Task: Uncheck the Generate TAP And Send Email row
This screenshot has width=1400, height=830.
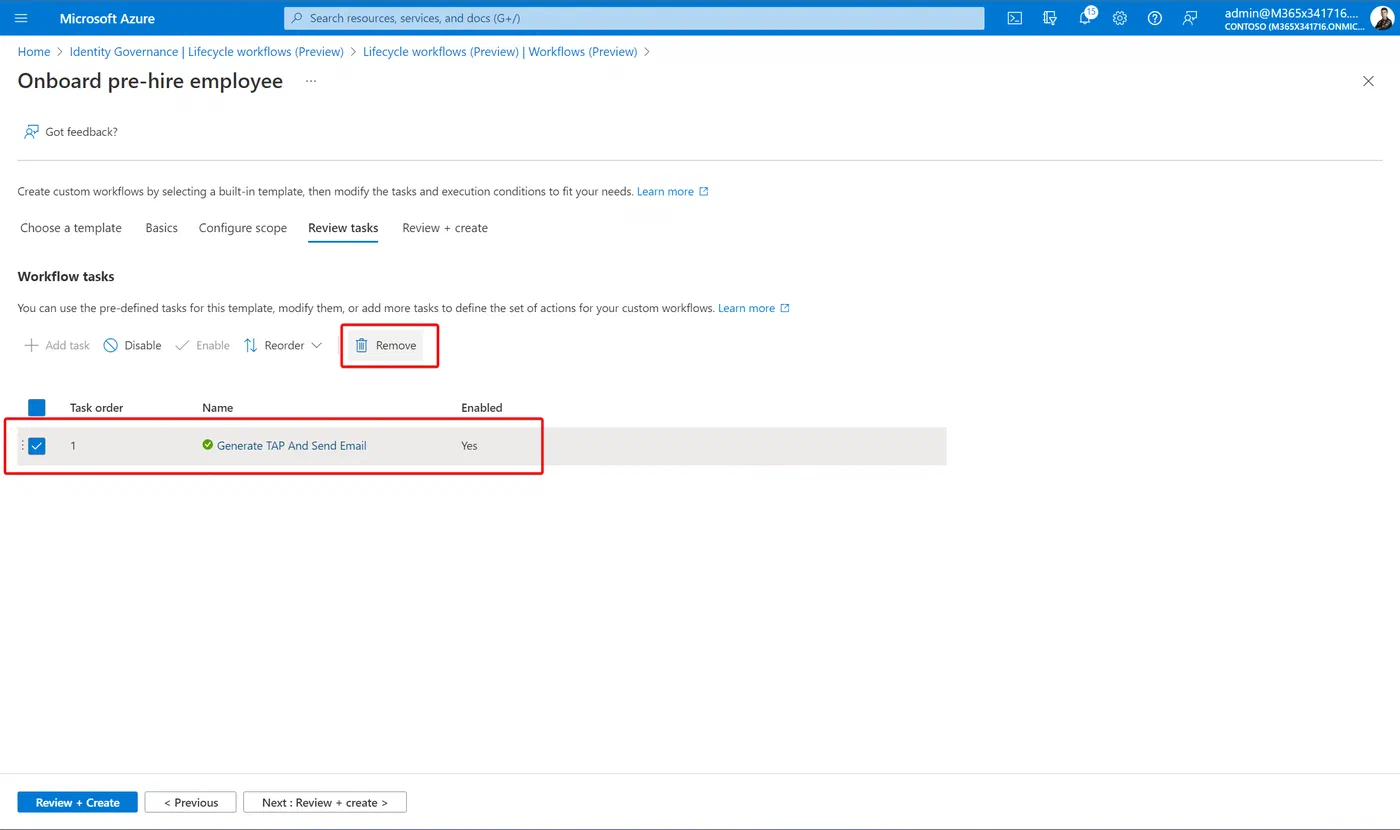Action: pos(37,446)
